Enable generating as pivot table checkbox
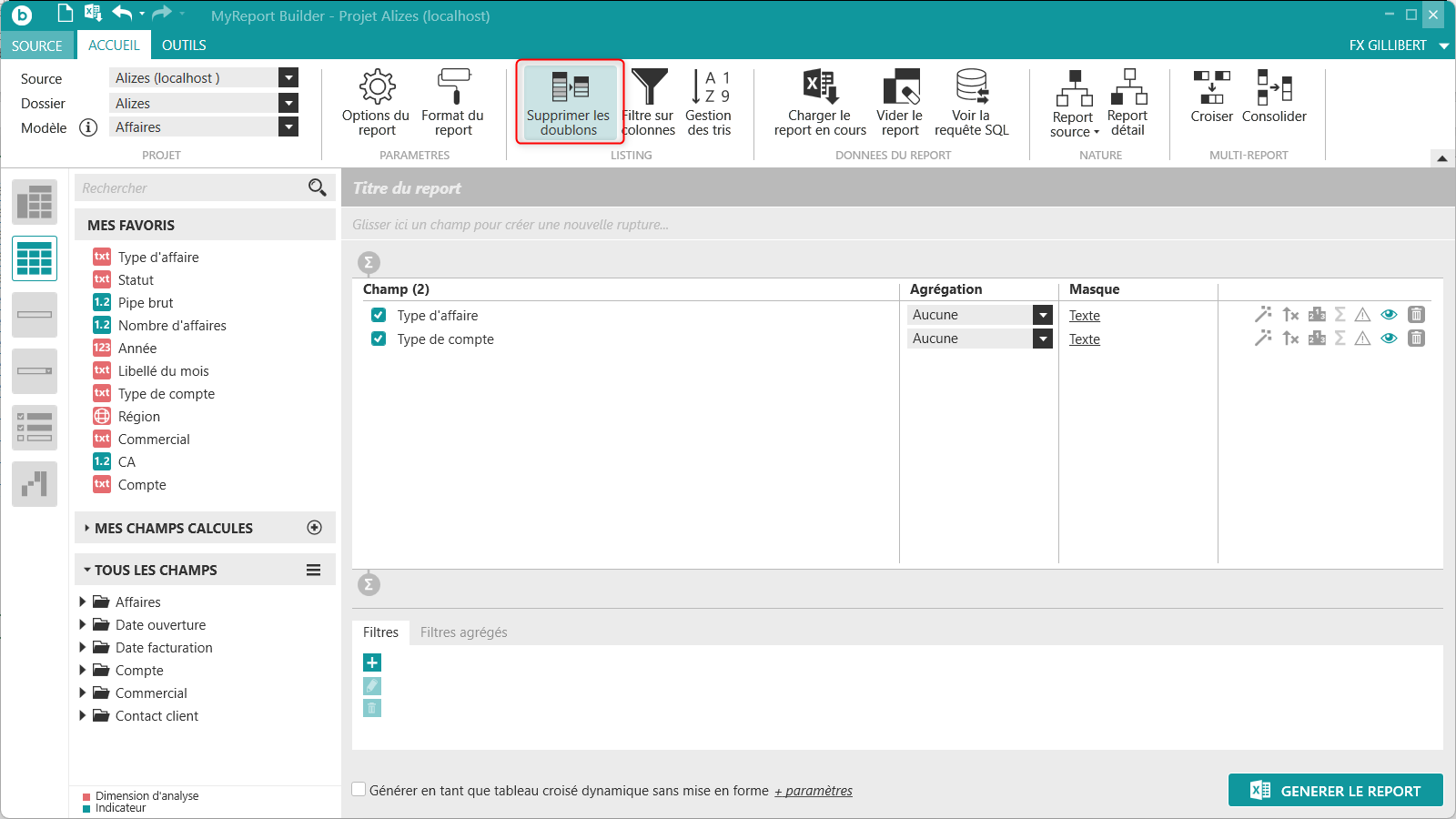Image resolution: width=1456 pixels, height=819 pixels. point(359,790)
